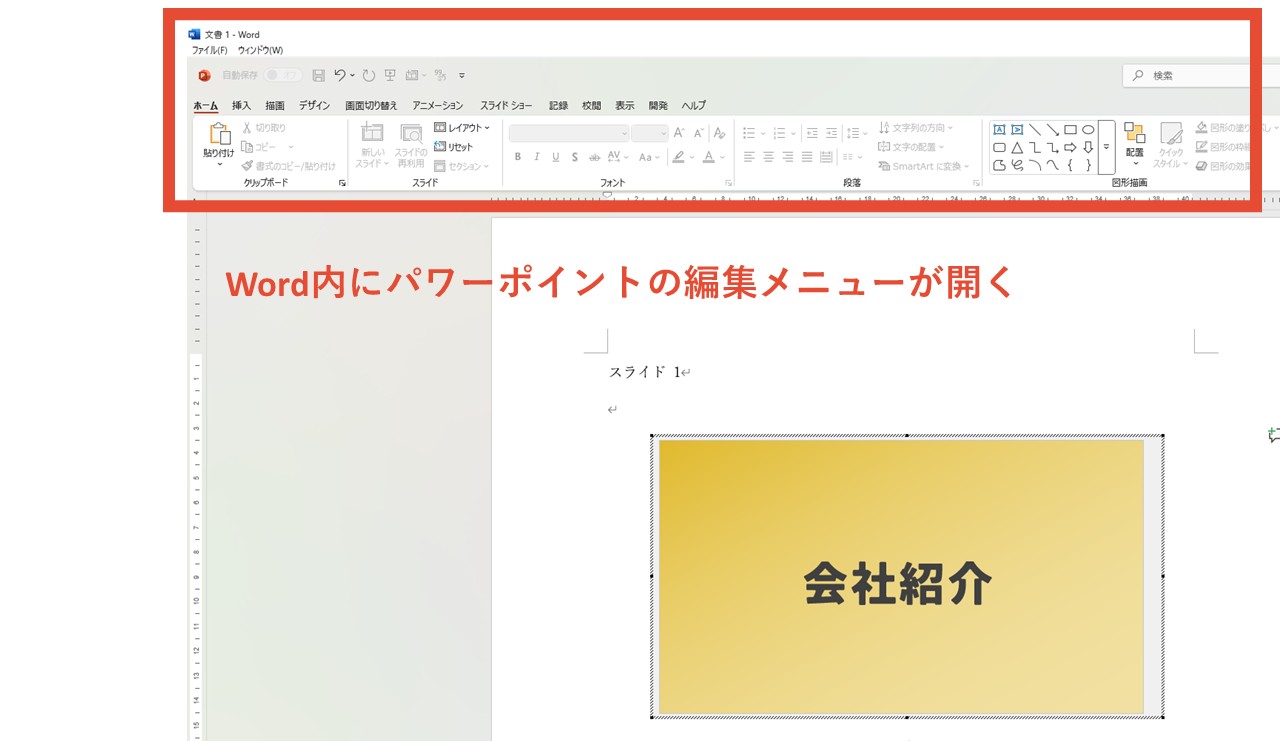Toggle underline formatting
Screen dimensions: 1280x741
556,157
